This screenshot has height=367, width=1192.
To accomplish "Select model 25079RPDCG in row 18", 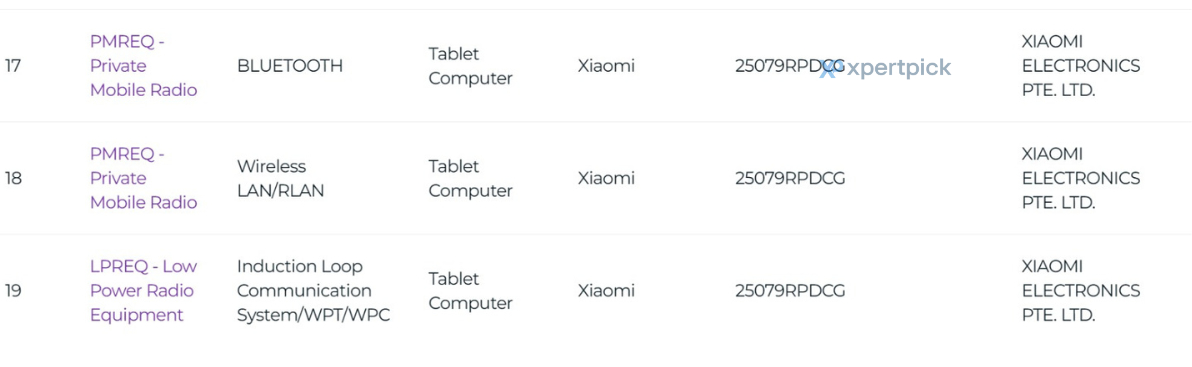I will pos(790,179).
